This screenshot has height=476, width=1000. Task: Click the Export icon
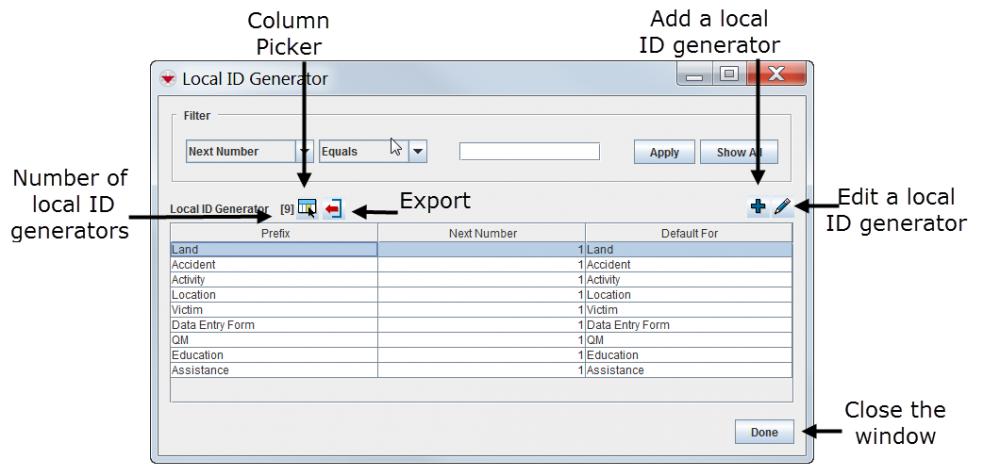coord(333,208)
